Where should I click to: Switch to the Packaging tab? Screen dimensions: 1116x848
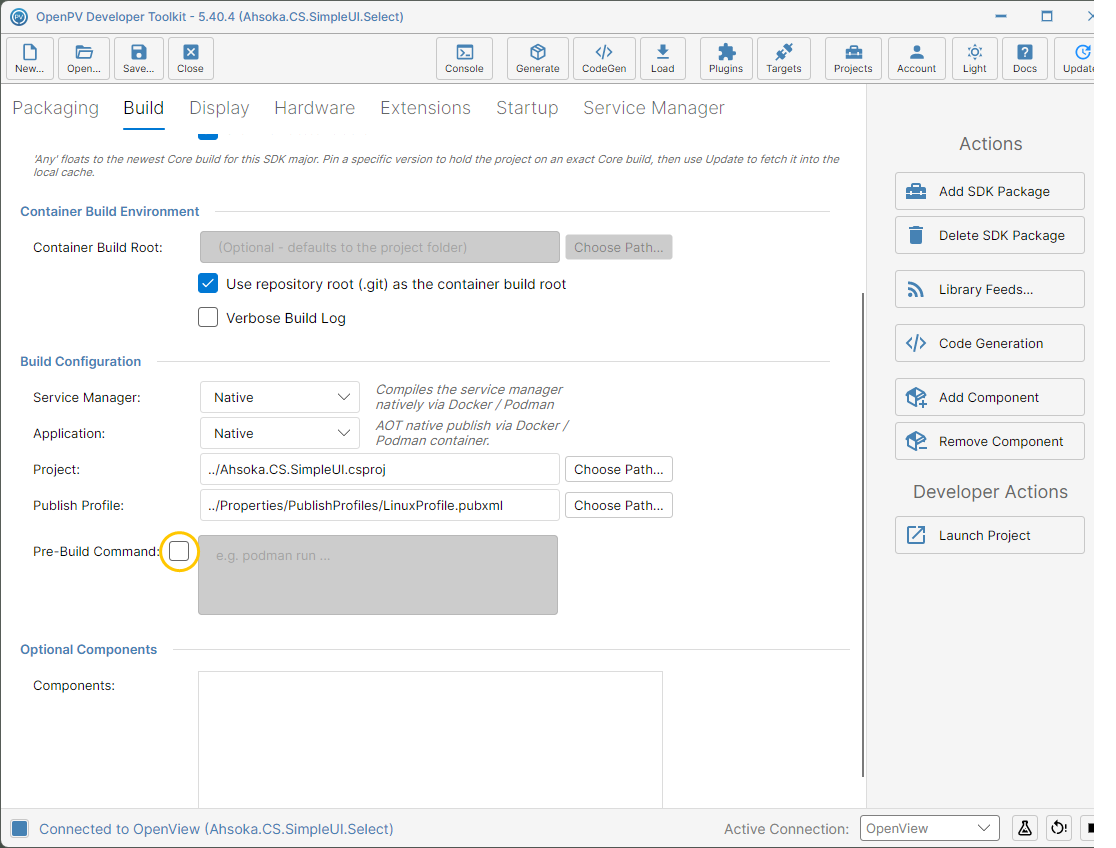[x=56, y=108]
